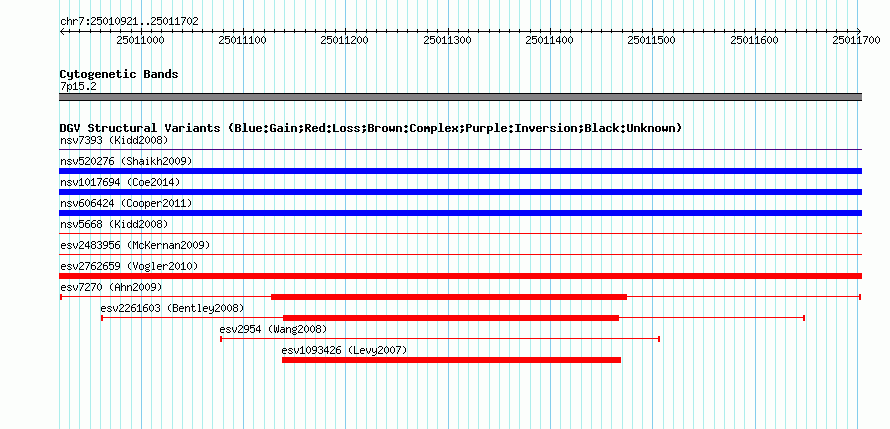890x429 pixels.
Task: Click the blue nsv1017694 gain bar
Action: point(461,192)
